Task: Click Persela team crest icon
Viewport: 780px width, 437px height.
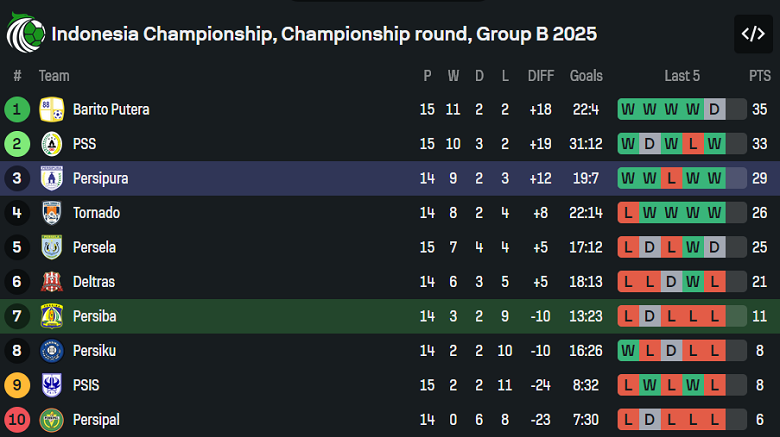Action: (x=52, y=247)
